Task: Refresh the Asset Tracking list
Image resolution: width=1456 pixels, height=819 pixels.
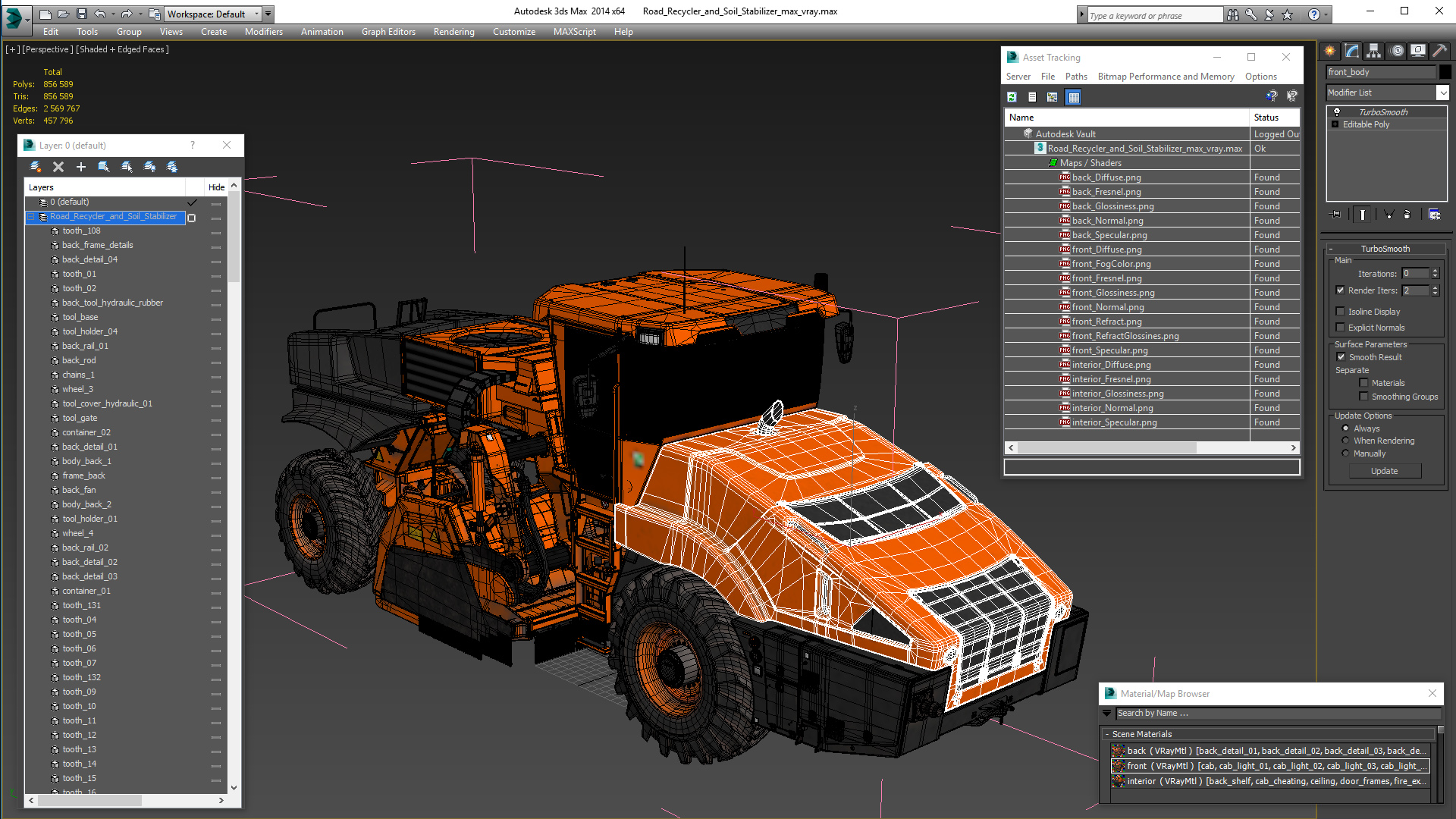Action: 1012,97
